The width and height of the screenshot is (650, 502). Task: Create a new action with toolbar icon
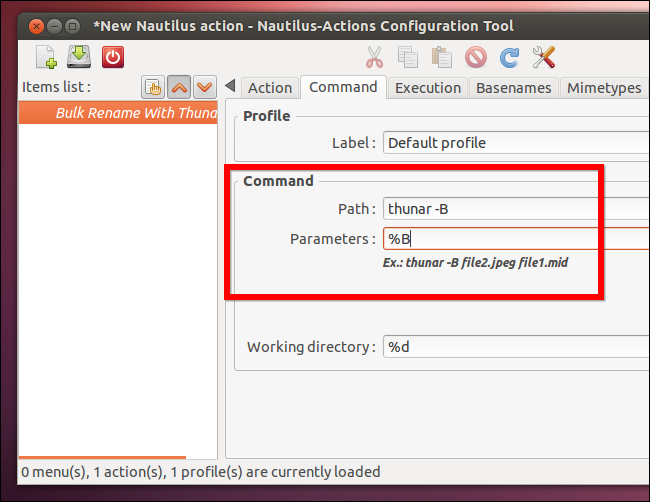click(x=46, y=57)
